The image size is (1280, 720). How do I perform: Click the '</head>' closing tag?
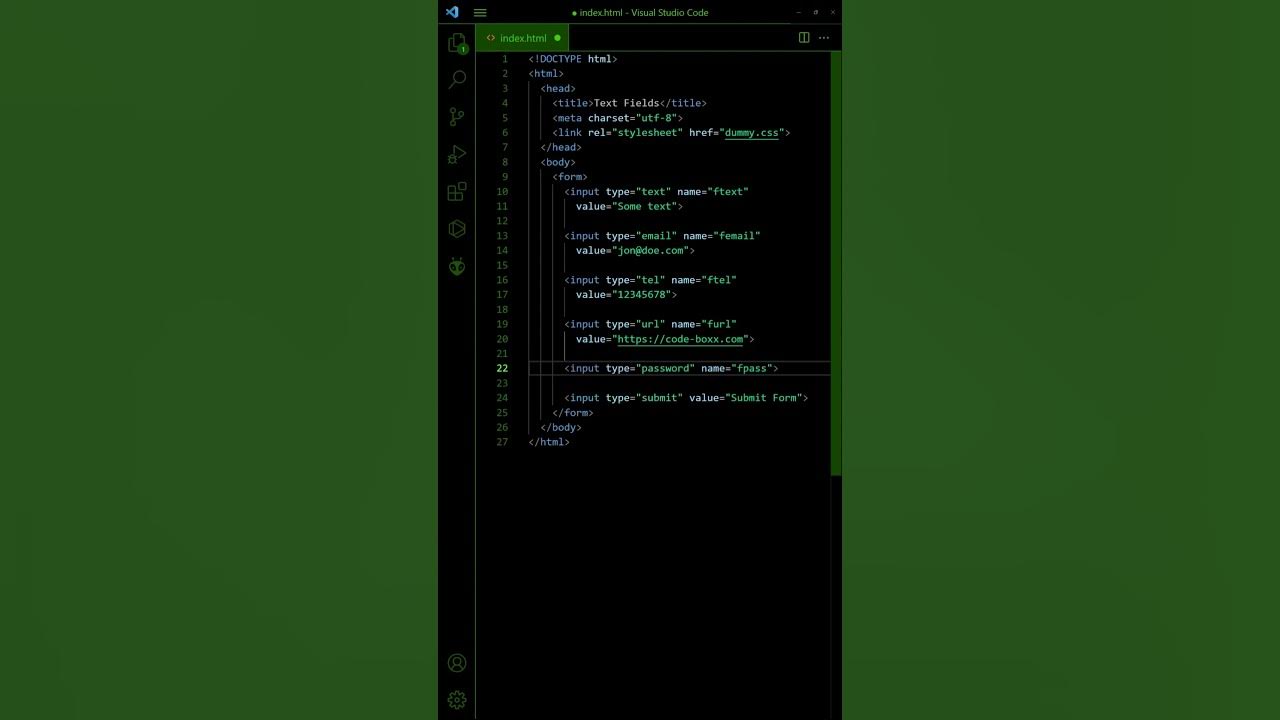[561, 147]
